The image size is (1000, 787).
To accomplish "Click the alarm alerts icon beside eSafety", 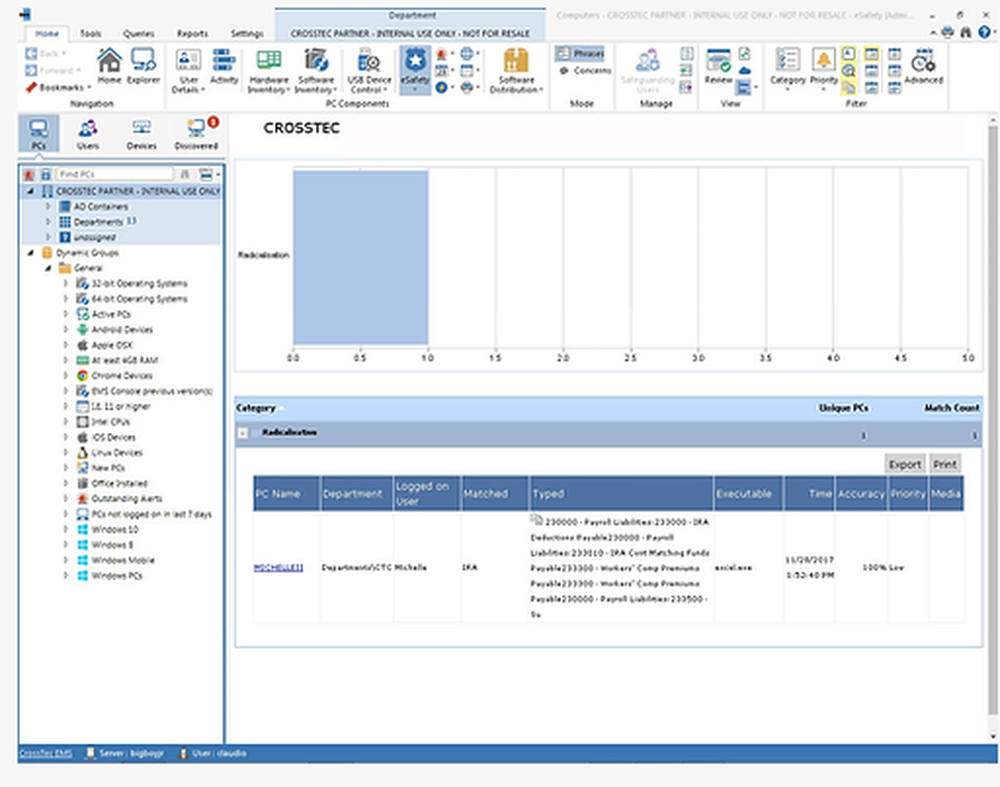I will point(441,54).
